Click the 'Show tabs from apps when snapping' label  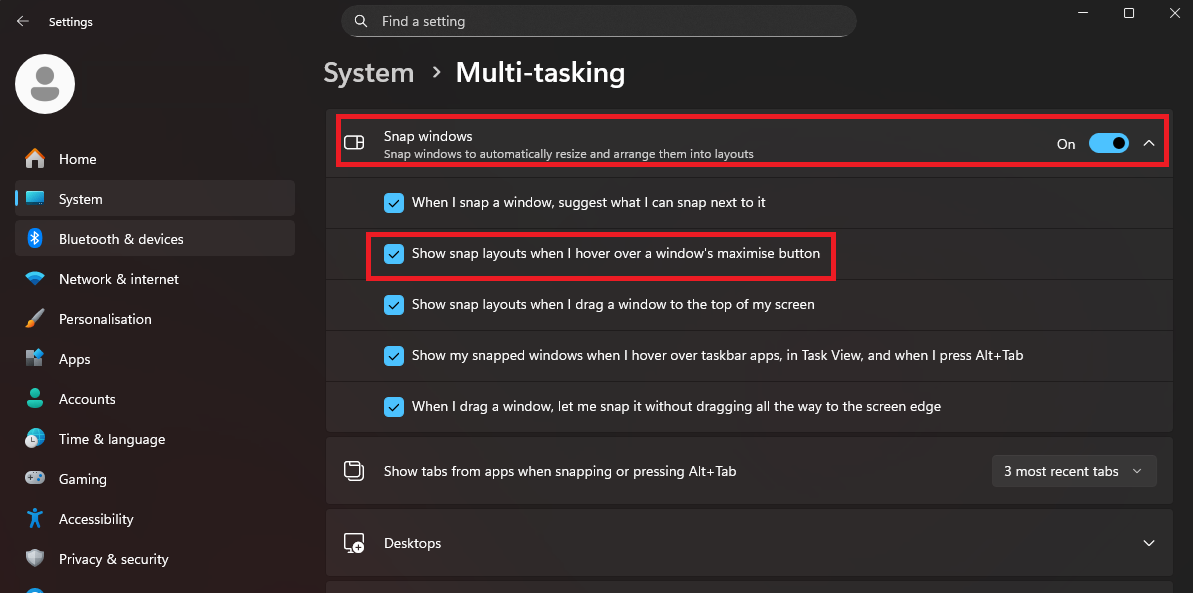[560, 471]
